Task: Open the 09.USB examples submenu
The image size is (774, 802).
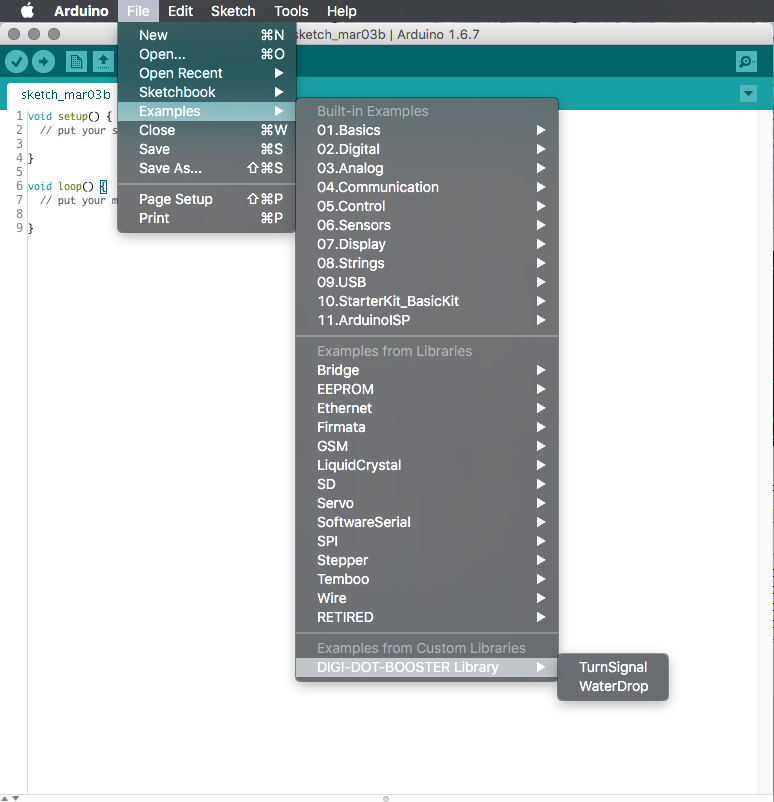Action: [427, 282]
